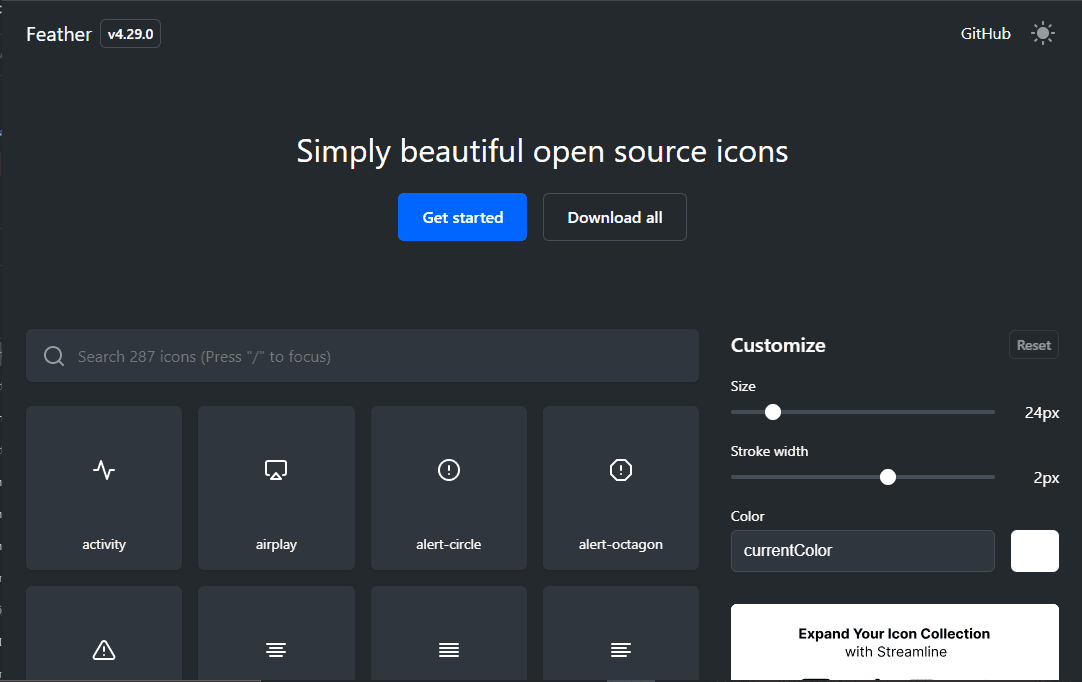Click the 'activity' label text
This screenshot has width=1082, height=682.
click(x=104, y=544)
